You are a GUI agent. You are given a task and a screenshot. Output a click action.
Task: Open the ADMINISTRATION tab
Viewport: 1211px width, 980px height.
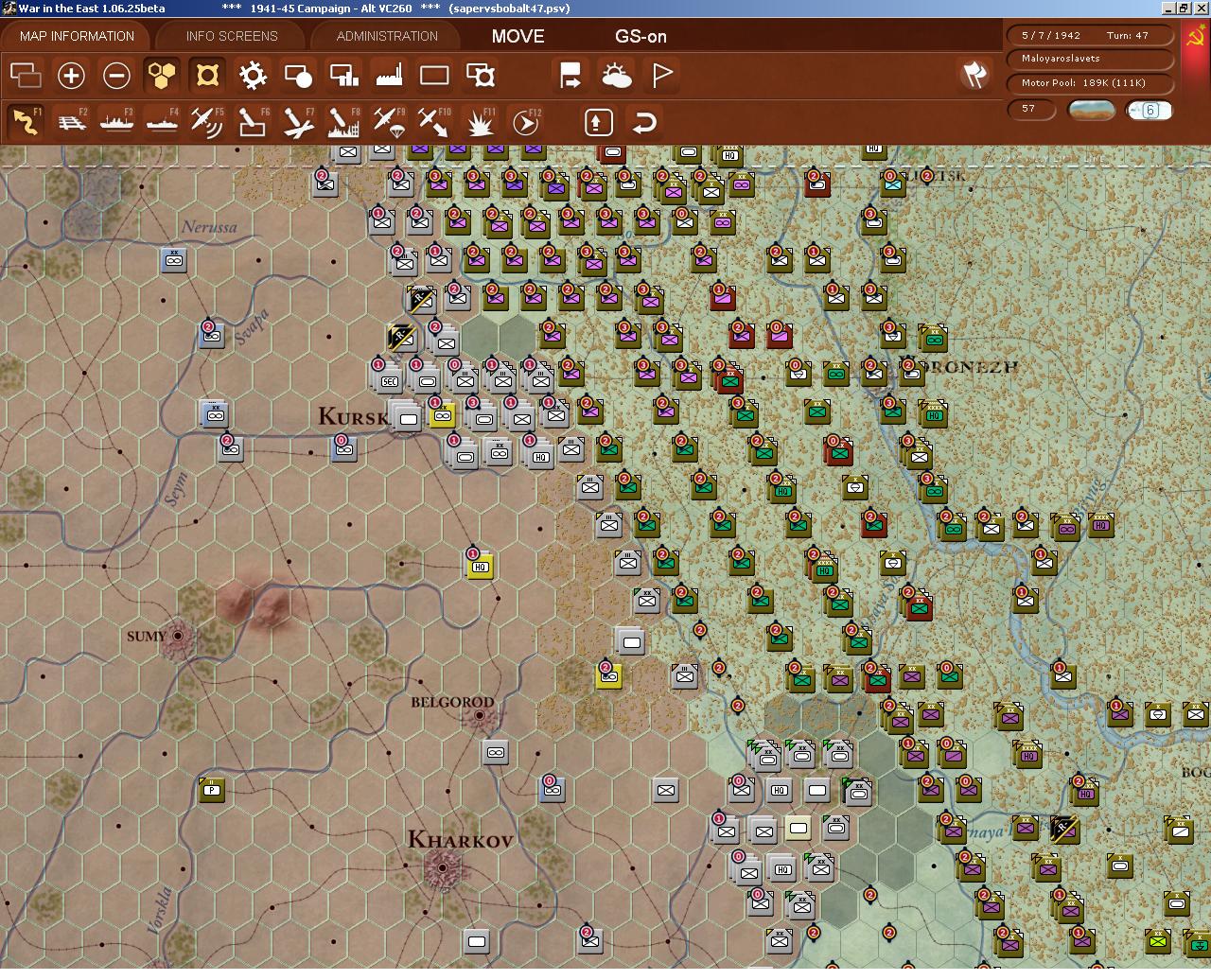tap(387, 36)
